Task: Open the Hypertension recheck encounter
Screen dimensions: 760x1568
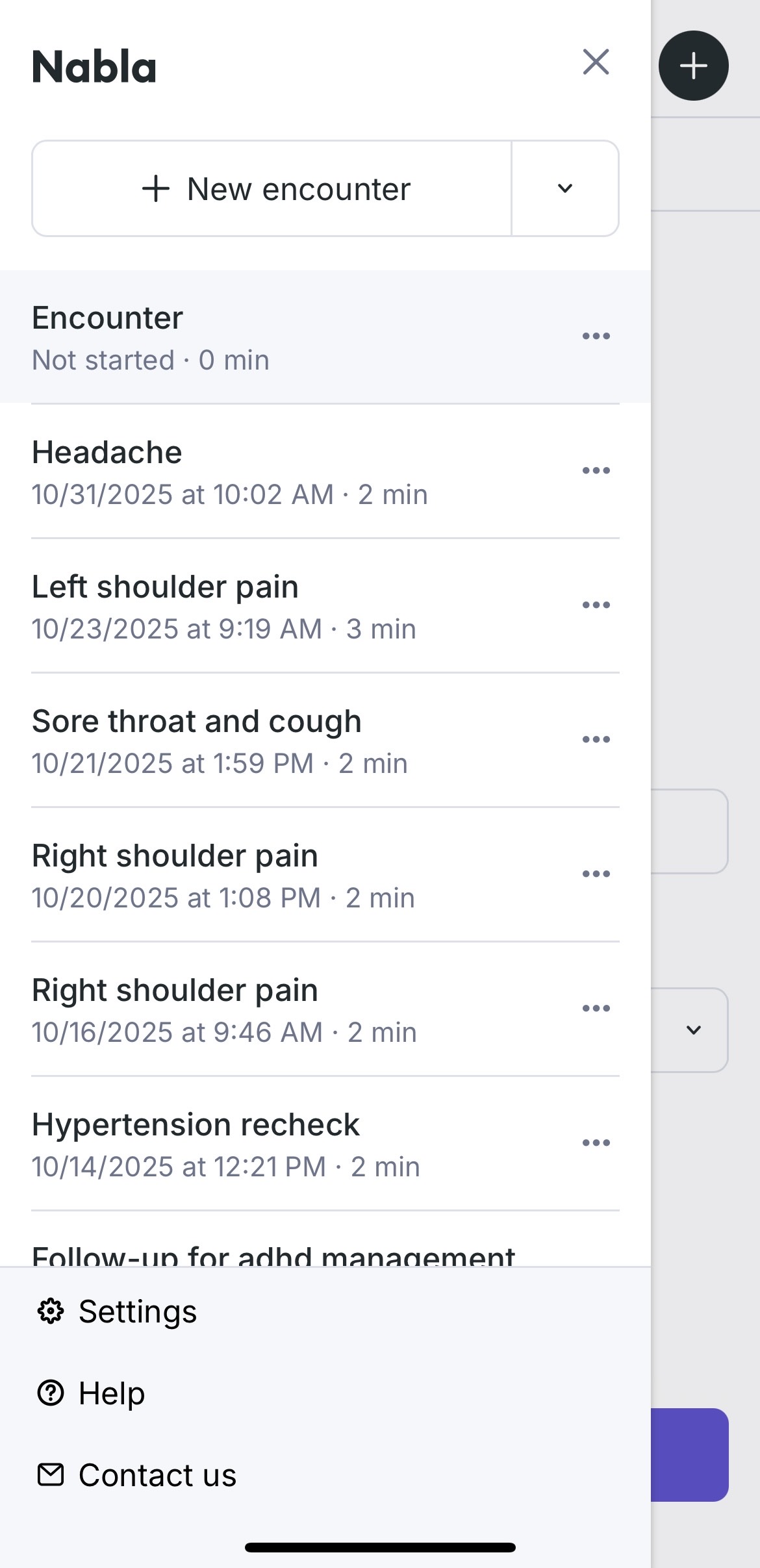Action: (x=260, y=1144)
